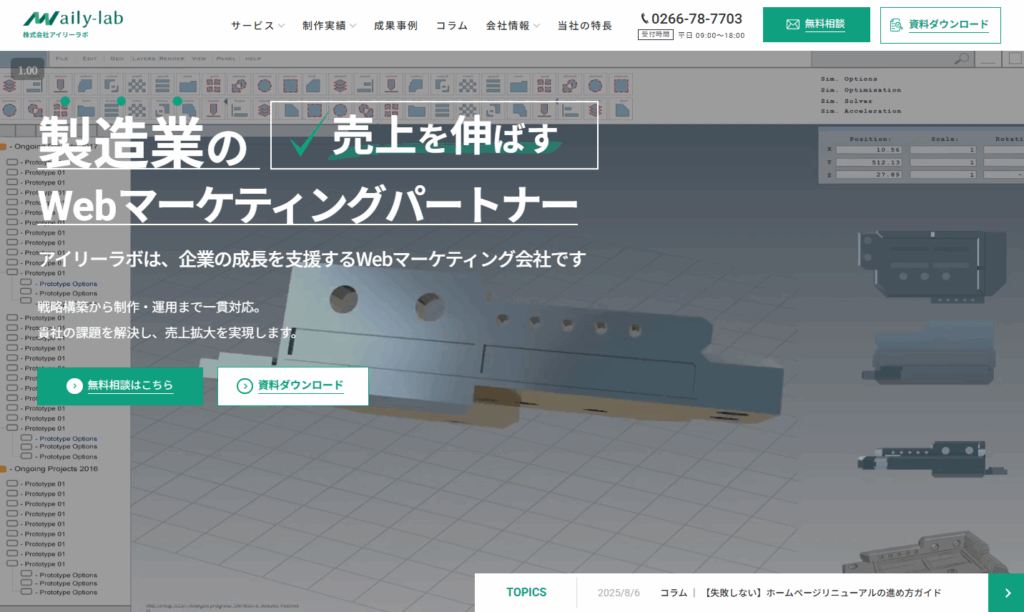Click the 無料相談はこちら hero button
Image resolution: width=1024 pixels, height=612 pixels.
[x=120, y=386]
